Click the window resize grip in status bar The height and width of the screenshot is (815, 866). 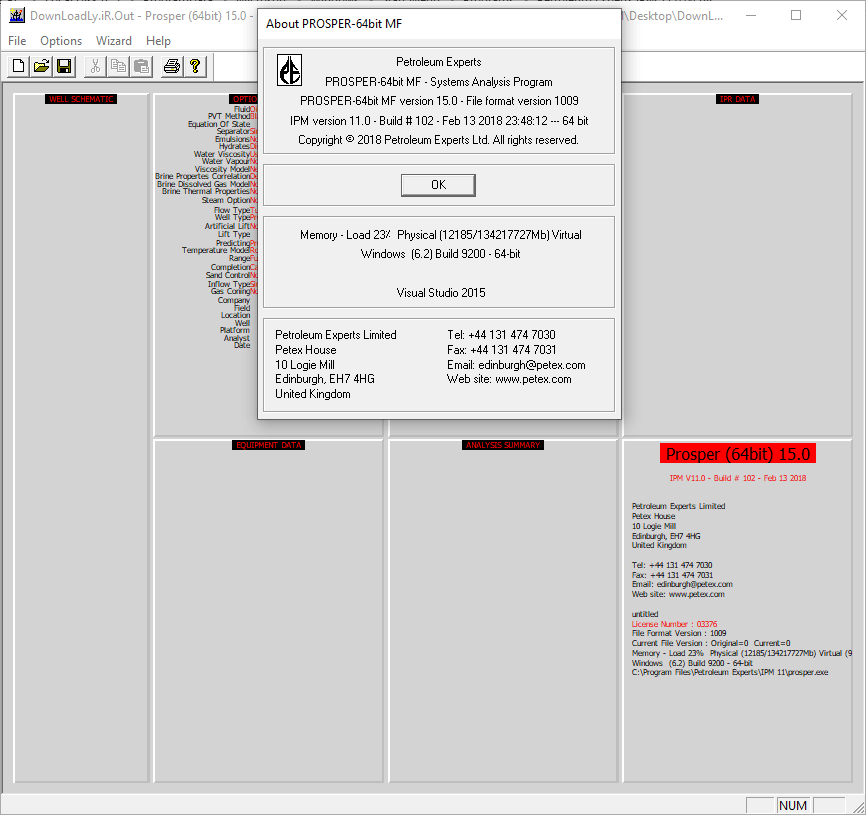(x=858, y=806)
